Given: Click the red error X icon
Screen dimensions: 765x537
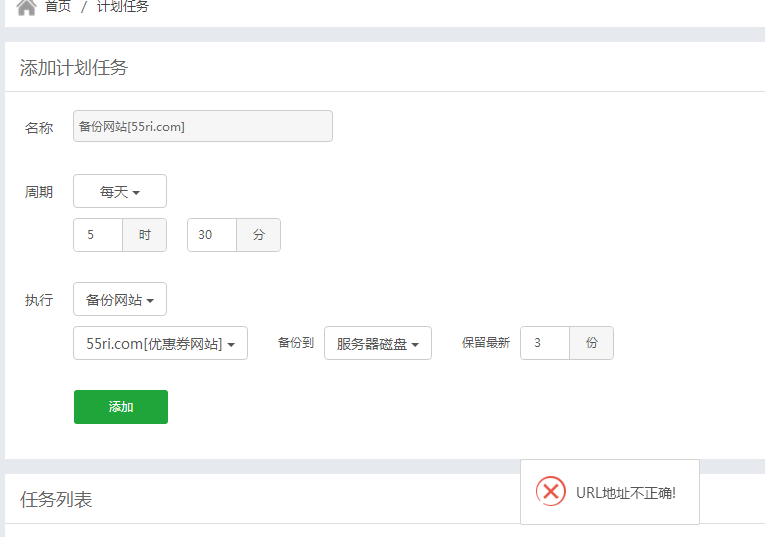Looking at the screenshot, I should [x=551, y=491].
